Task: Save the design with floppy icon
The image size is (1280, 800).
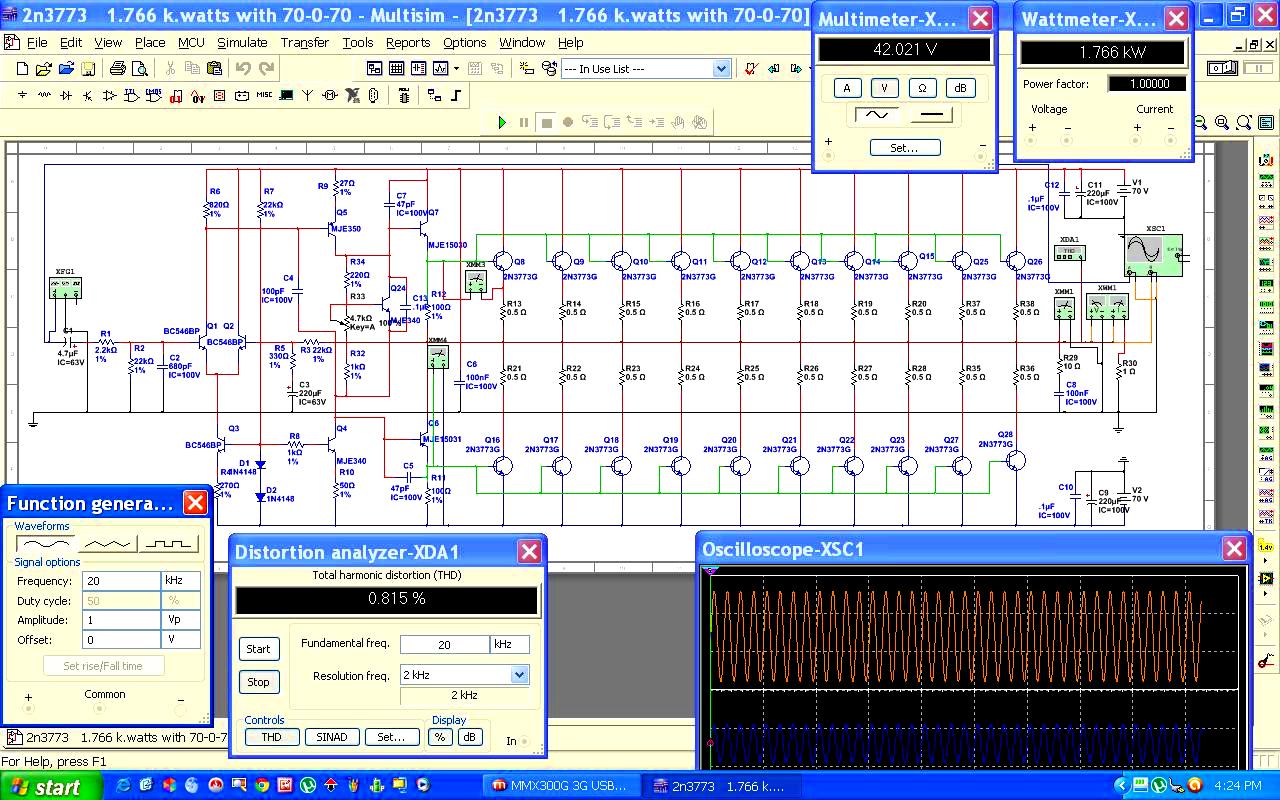Action: 88,69
